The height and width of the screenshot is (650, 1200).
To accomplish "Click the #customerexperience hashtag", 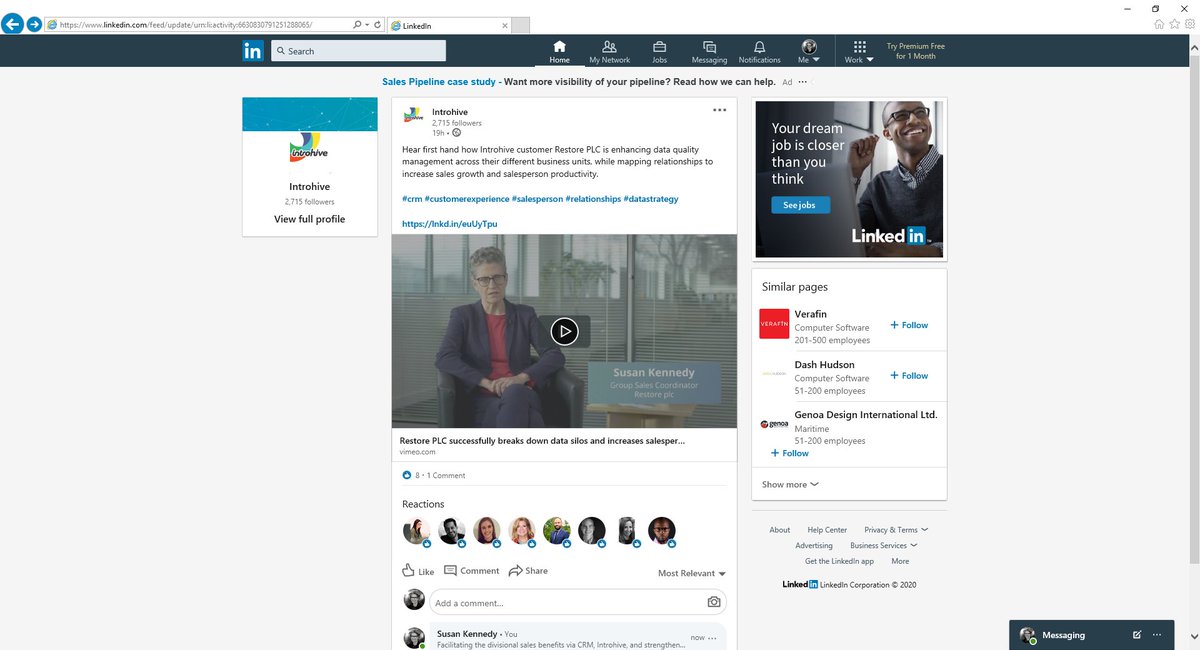I will coord(466,199).
